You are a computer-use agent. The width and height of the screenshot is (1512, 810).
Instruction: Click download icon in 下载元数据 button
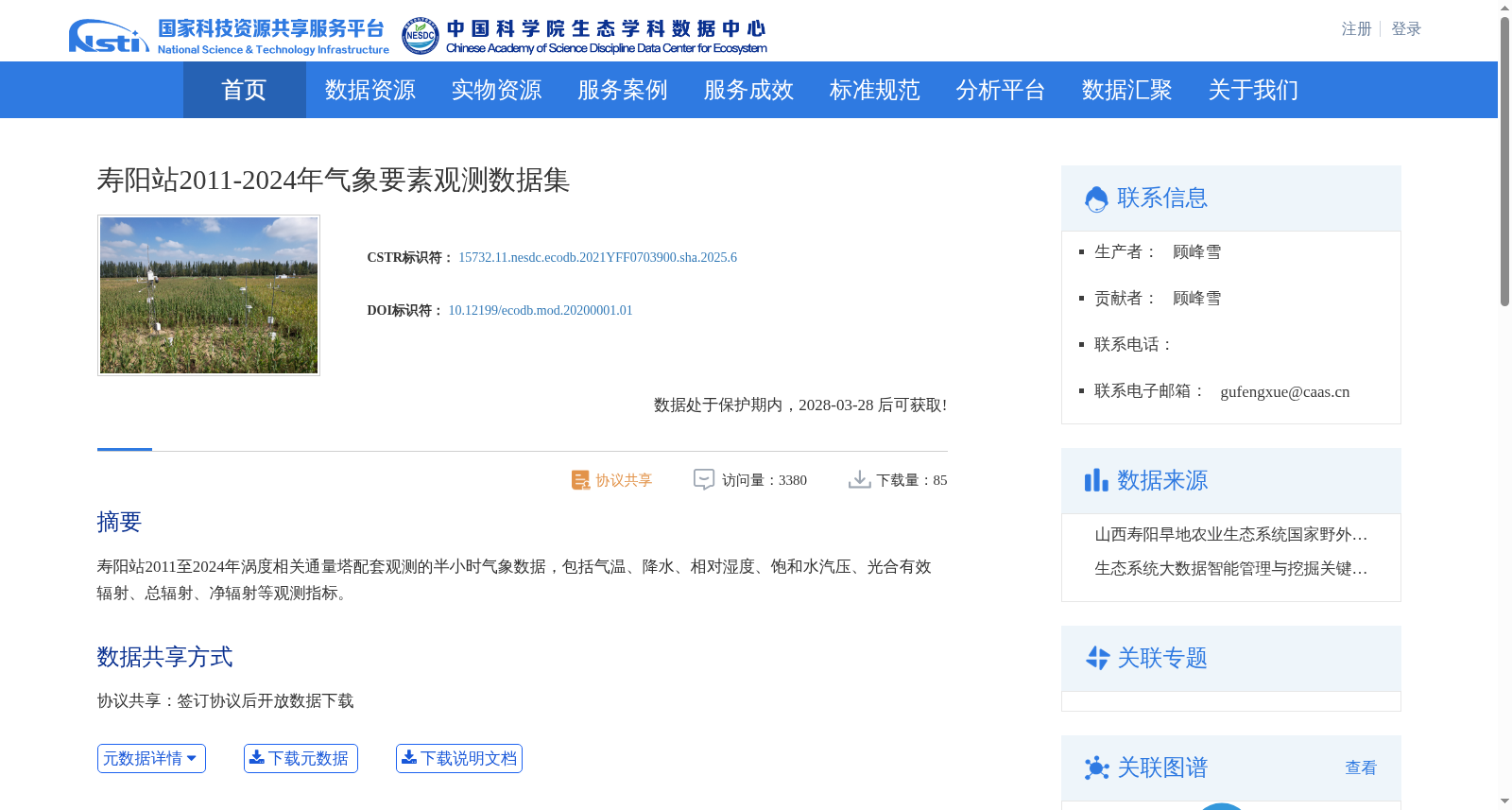256,757
